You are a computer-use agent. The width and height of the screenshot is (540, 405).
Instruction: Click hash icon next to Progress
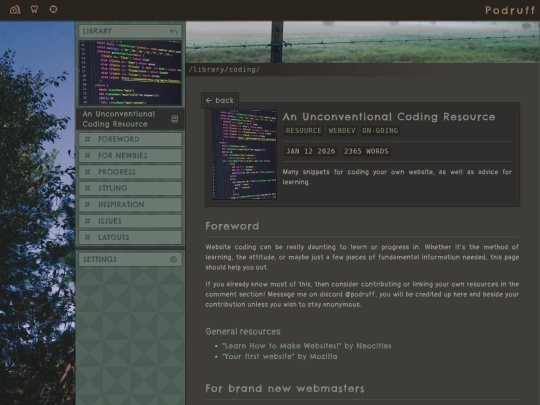point(87,172)
